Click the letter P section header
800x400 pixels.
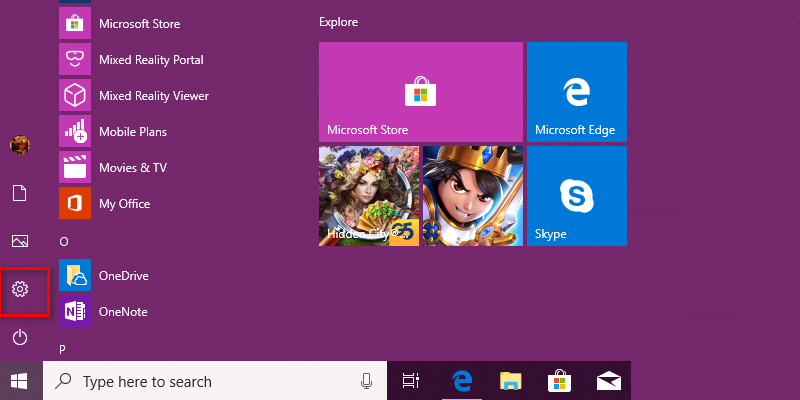coord(62,349)
